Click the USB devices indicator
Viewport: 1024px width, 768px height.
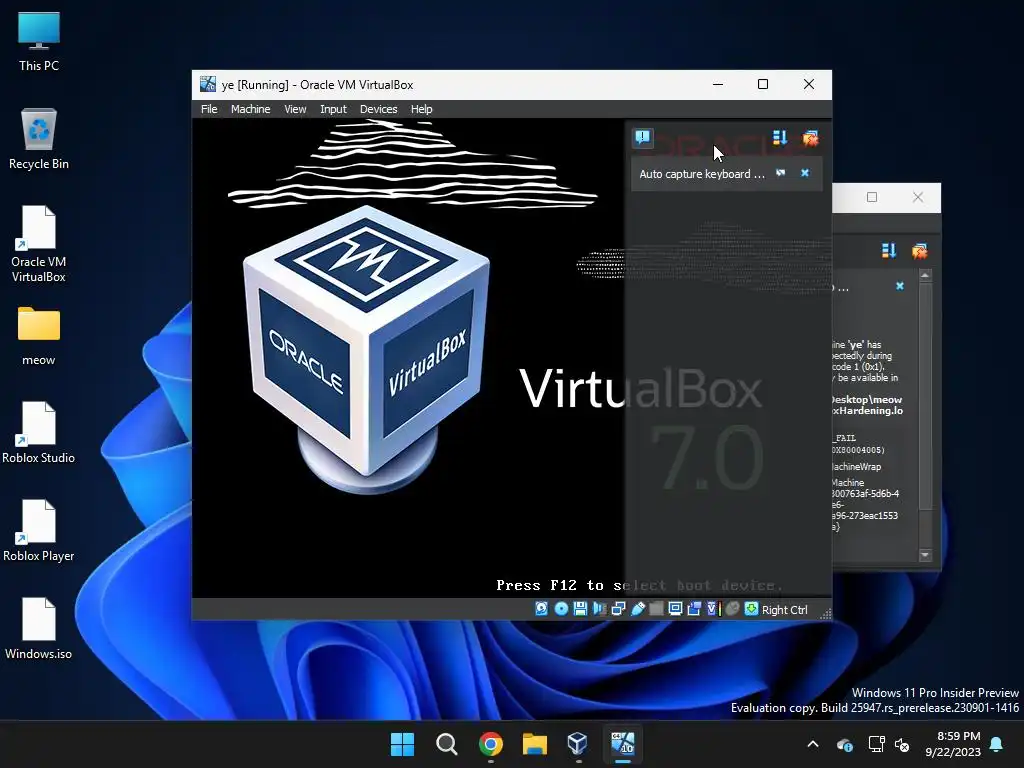click(x=637, y=609)
